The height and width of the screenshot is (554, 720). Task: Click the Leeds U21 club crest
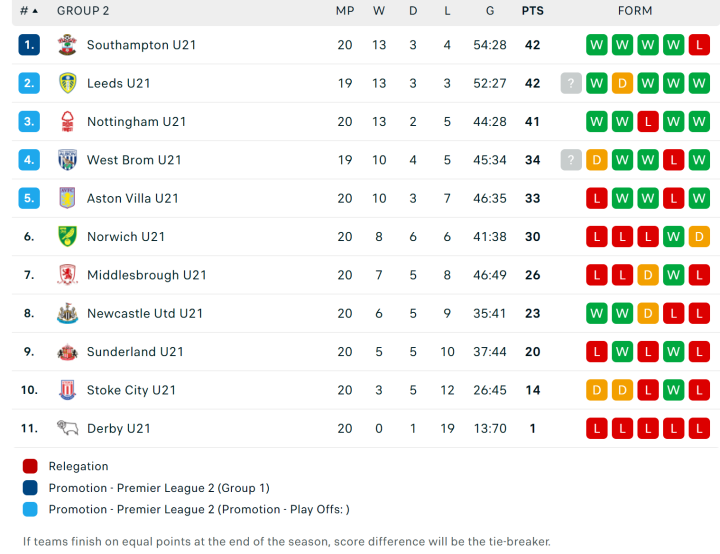point(67,83)
